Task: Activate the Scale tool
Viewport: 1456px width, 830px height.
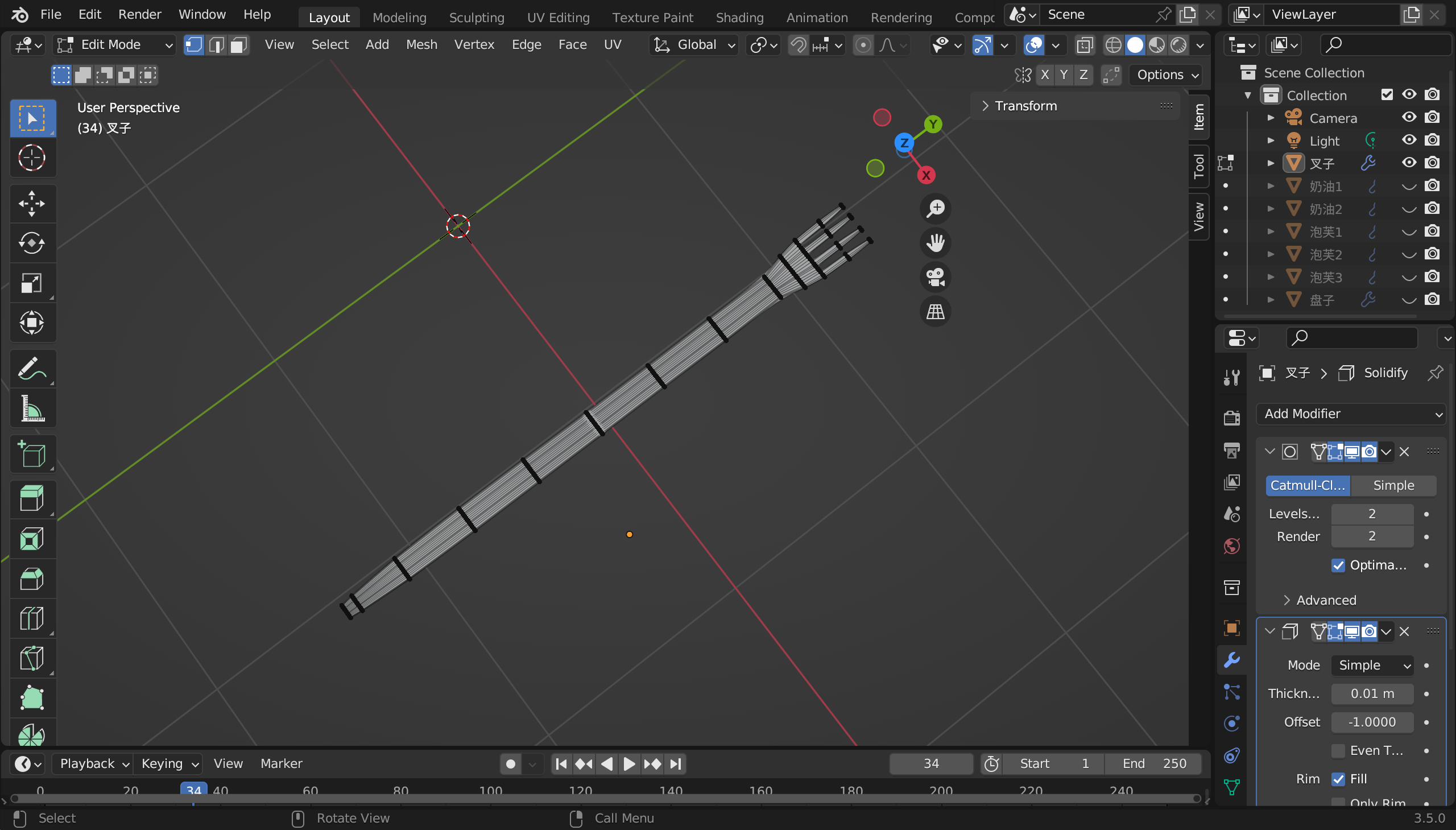Action: (x=32, y=283)
